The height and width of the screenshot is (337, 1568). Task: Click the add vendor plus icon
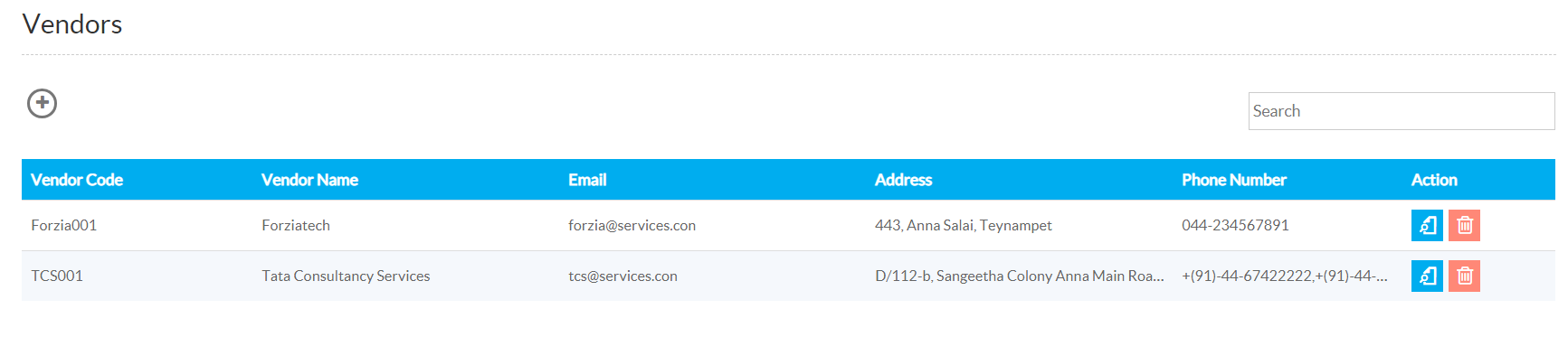(x=42, y=103)
